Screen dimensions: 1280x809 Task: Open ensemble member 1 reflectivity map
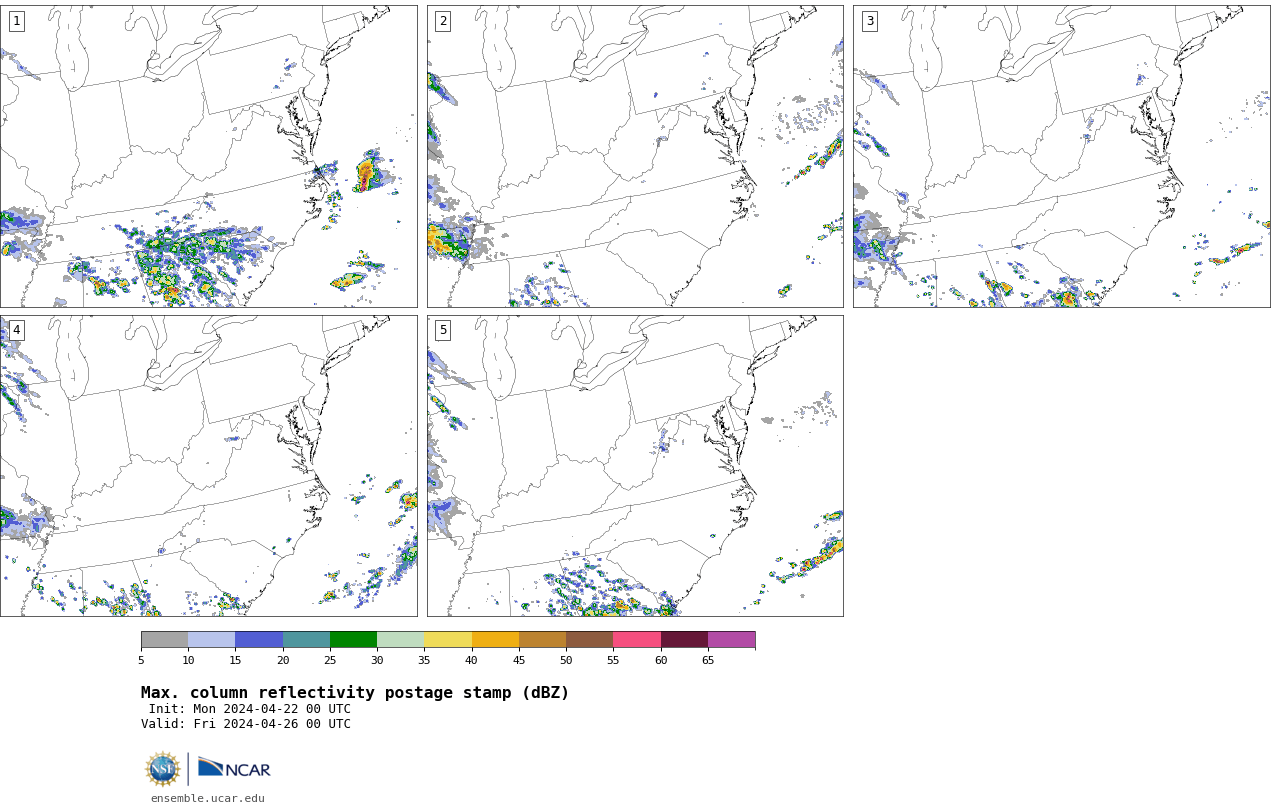click(209, 156)
